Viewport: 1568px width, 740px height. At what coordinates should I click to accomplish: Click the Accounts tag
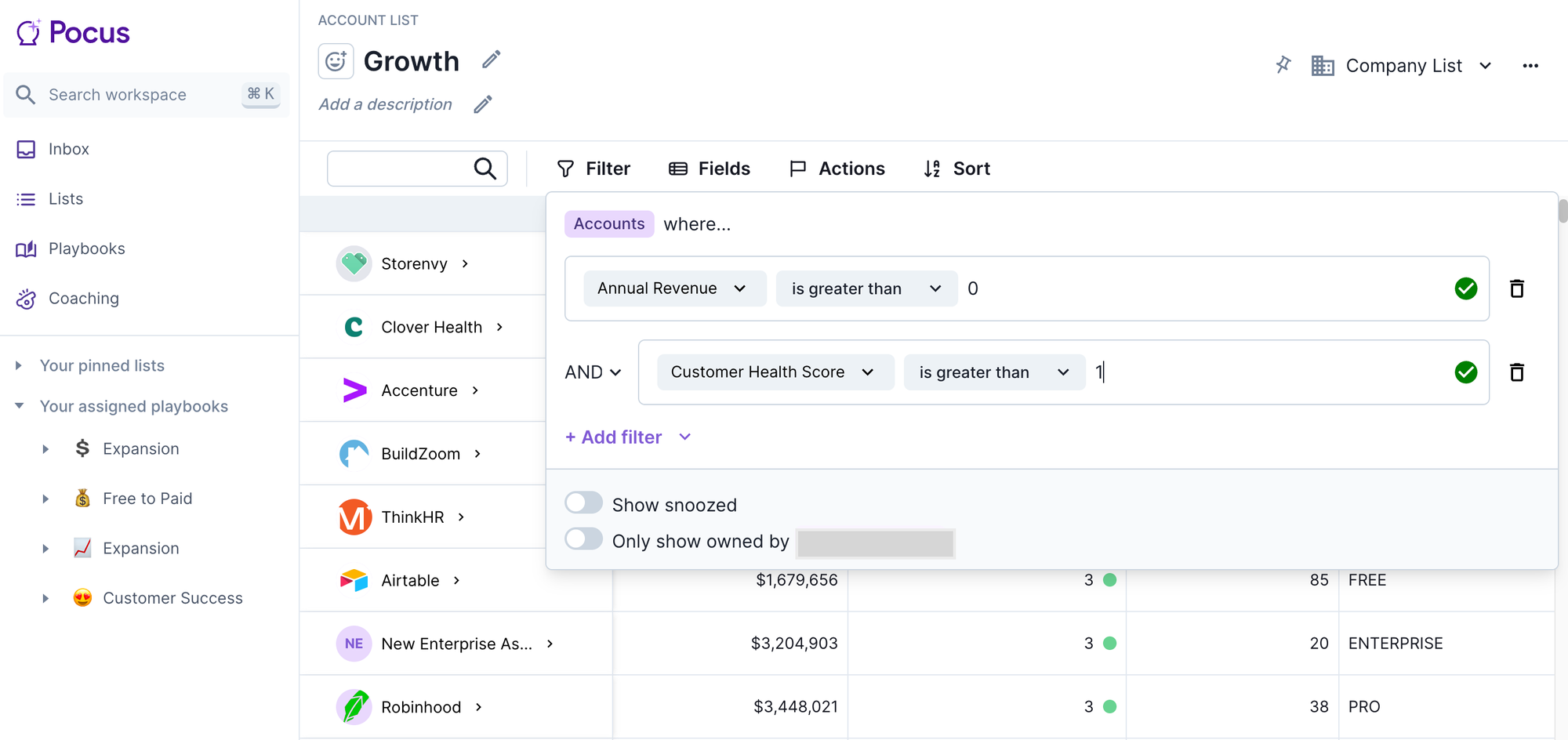tap(609, 224)
